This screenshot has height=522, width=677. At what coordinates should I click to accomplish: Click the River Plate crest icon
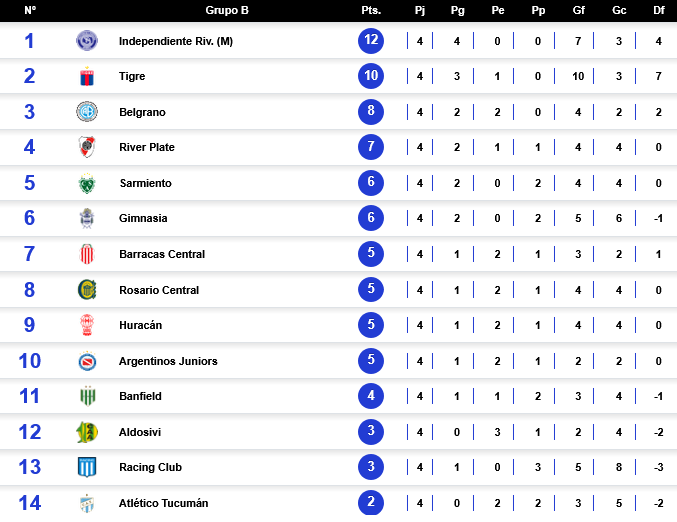[87, 148]
